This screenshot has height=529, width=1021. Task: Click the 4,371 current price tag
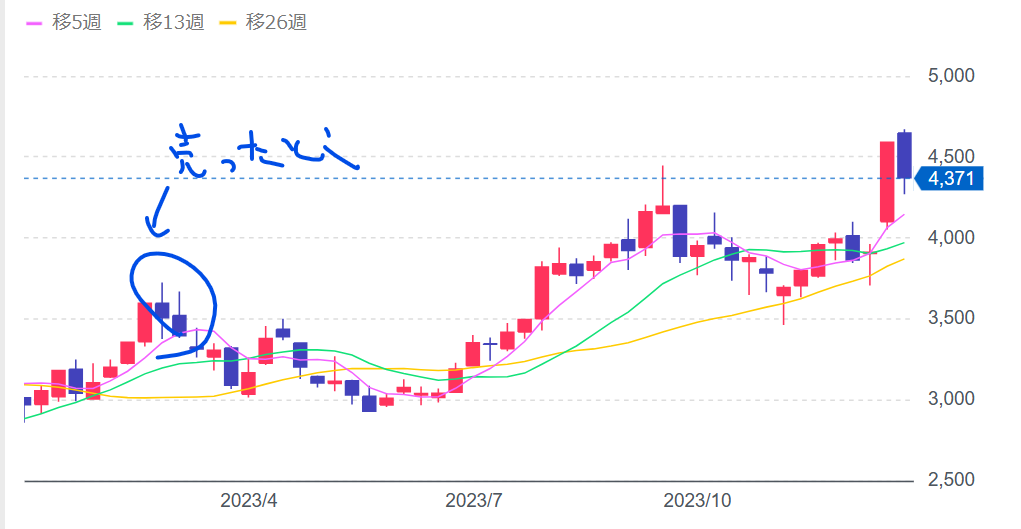(949, 178)
